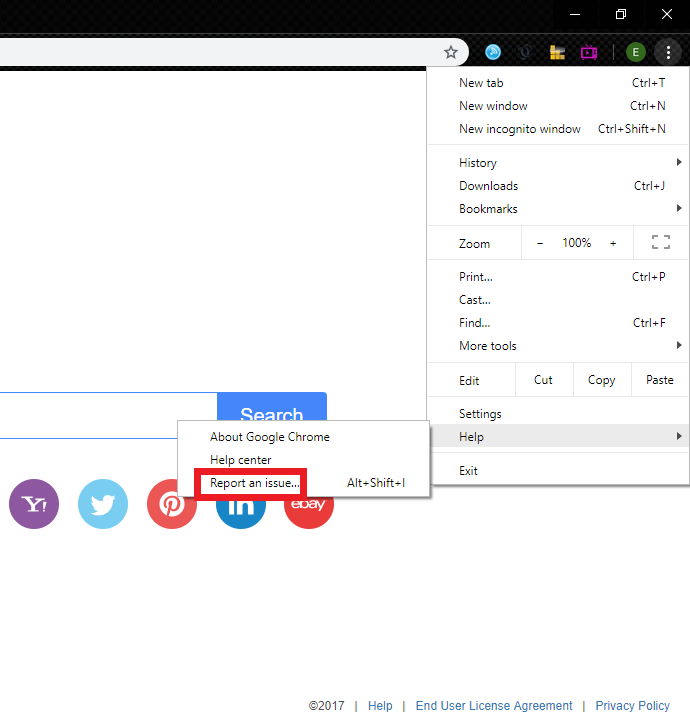
Task: Choose Cast... from the menu
Action: coord(558,300)
